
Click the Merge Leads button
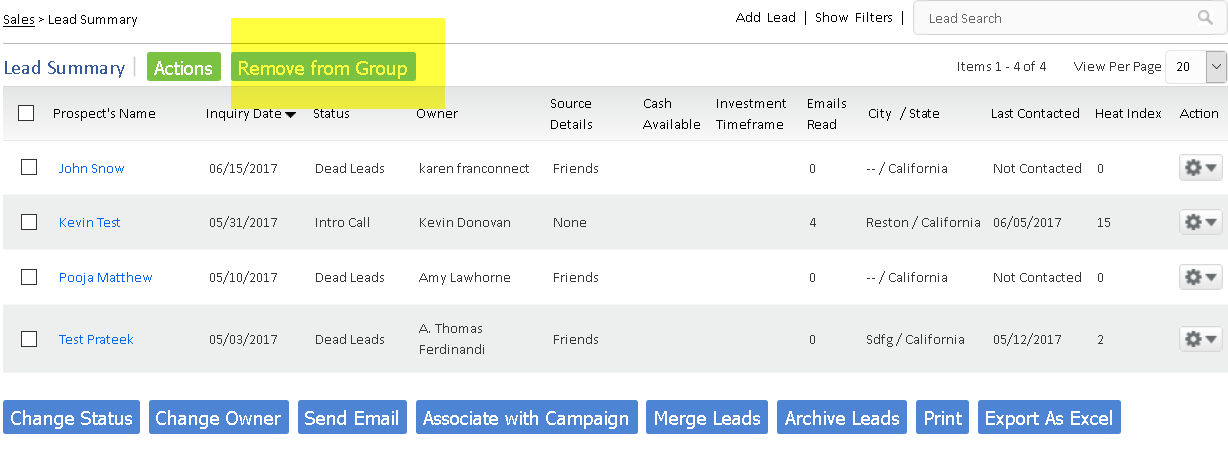[707, 418]
